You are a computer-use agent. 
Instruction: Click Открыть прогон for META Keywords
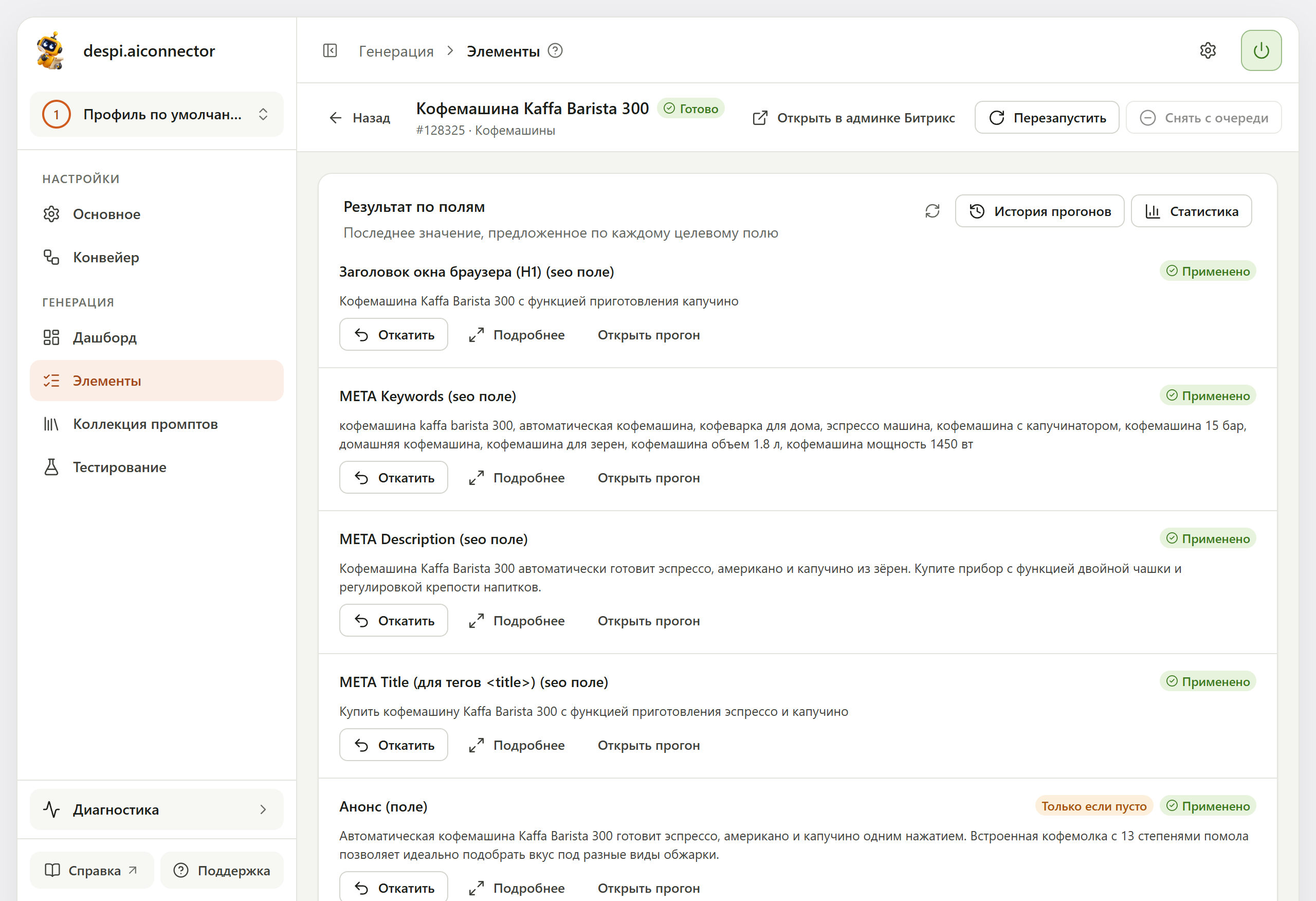pos(649,478)
